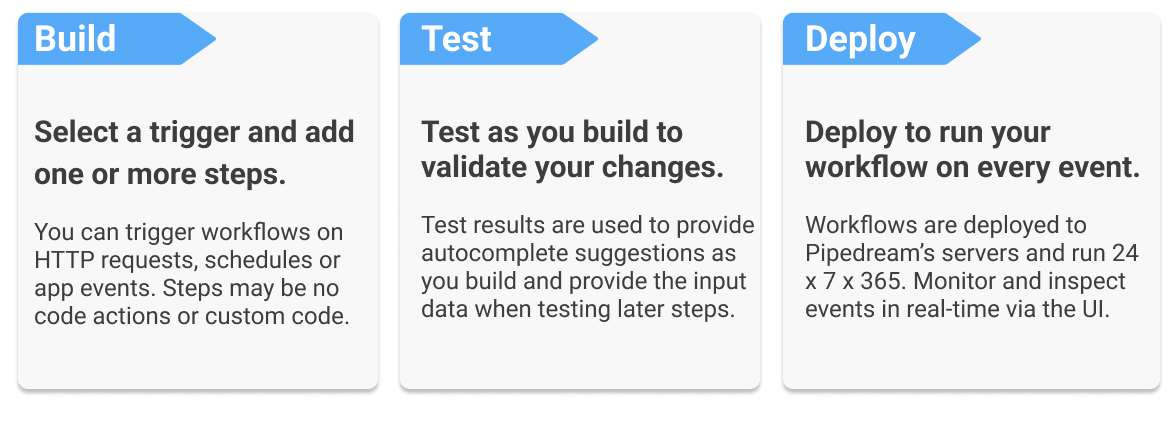Click the words 'one or more steps.'
This screenshot has width=1175, height=426.
click(x=160, y=174)
